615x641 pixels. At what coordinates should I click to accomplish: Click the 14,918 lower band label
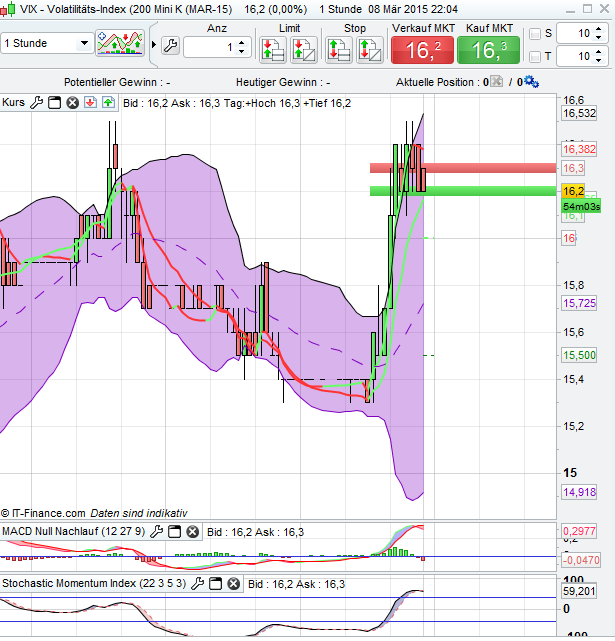pyautogui.click(x=579, y=492)
